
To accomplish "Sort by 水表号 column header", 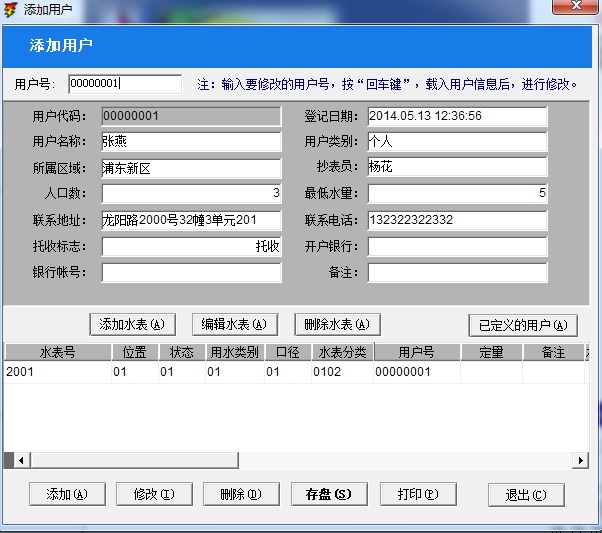I will (58, 352).
